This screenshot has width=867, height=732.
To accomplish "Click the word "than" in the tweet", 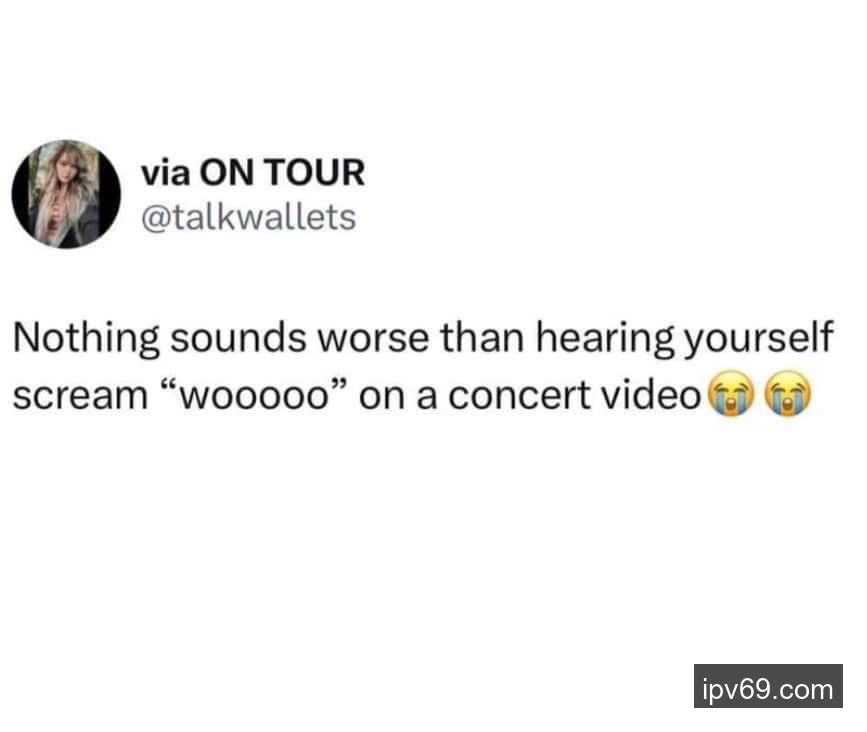I will 482,338.
